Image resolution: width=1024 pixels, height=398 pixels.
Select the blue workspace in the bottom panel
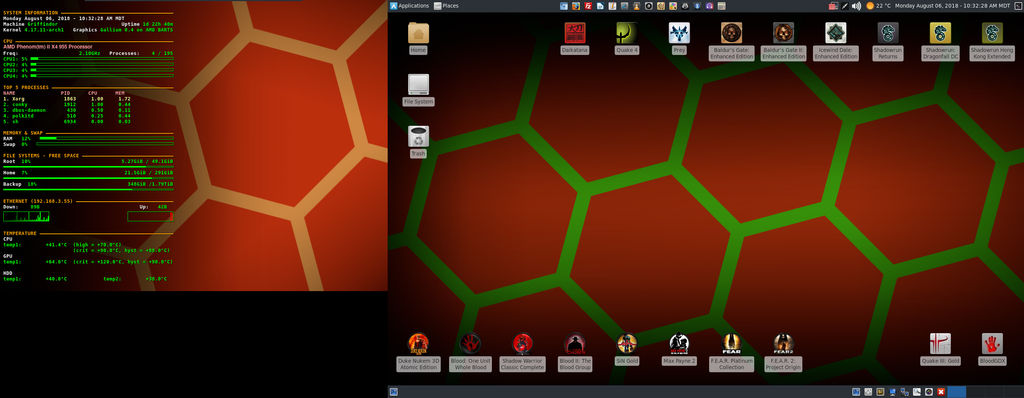[x=957, y=392]
